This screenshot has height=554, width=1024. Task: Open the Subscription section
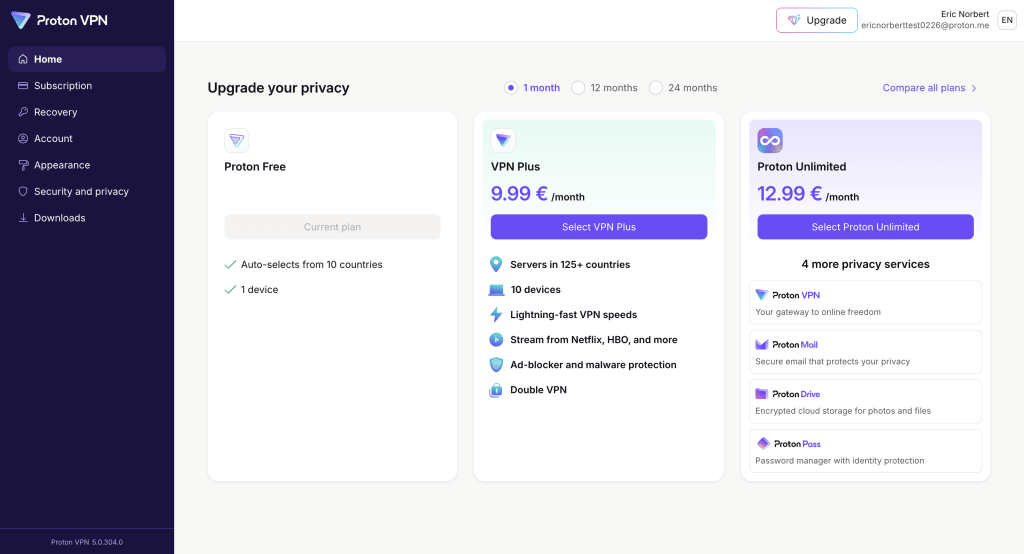coord(87,86)
